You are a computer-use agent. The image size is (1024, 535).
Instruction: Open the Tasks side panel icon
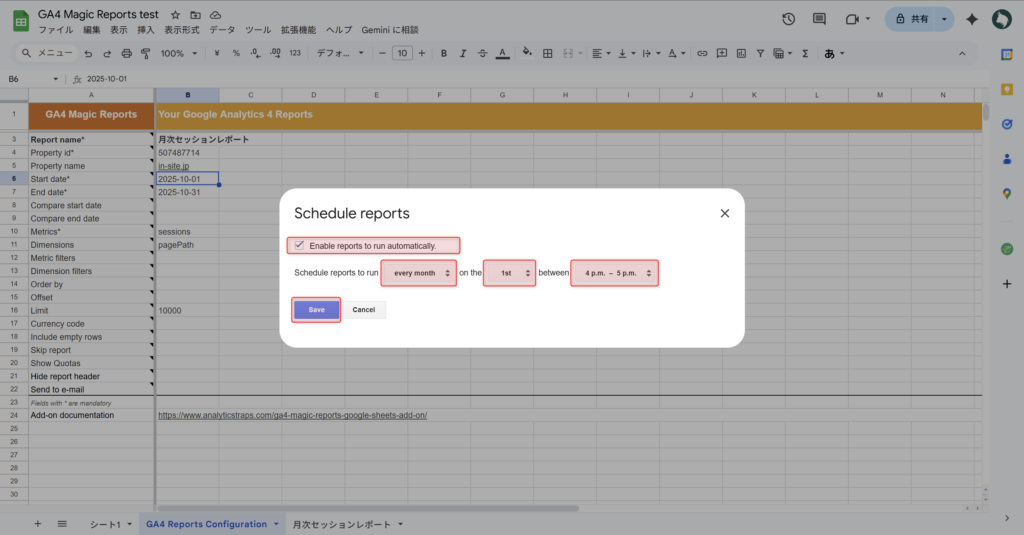pyautogui.click(x=1006, y=124)
